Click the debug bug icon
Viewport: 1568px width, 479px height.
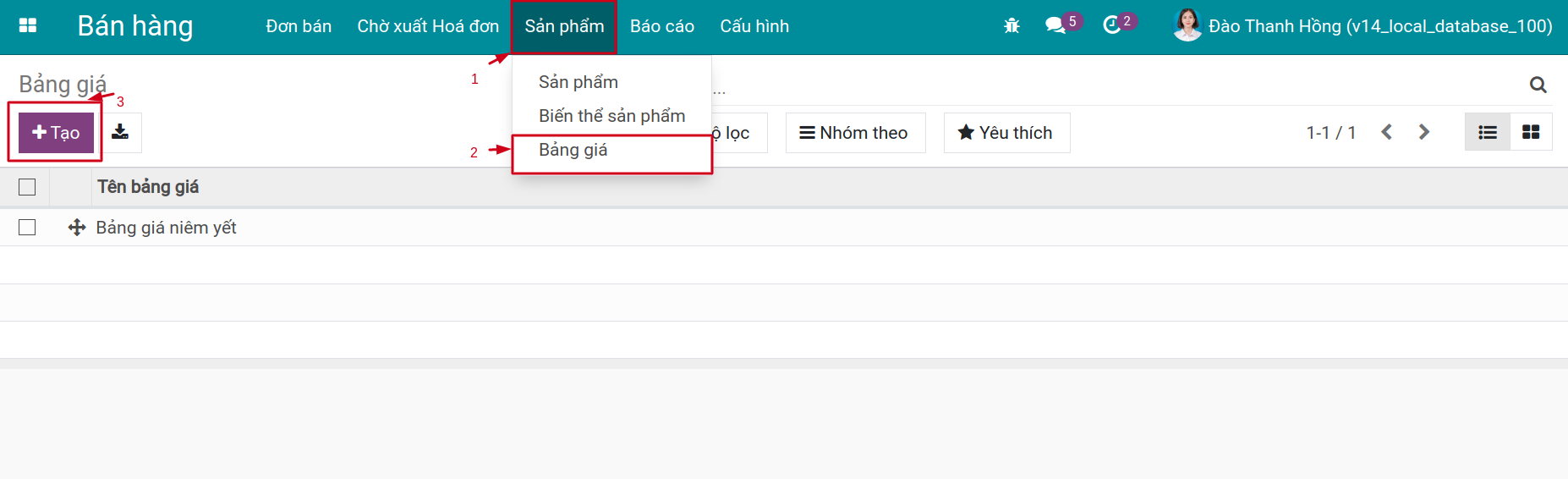(x=1012, y=26)
